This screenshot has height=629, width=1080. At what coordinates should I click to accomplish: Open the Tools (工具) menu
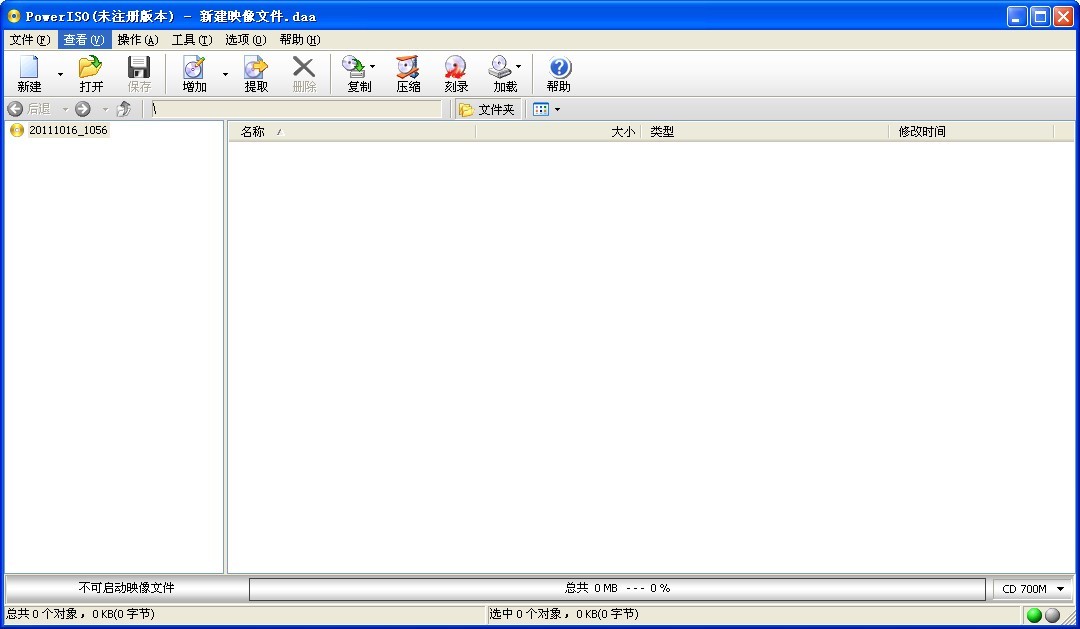pyautogui.click(x=191, y=40)
